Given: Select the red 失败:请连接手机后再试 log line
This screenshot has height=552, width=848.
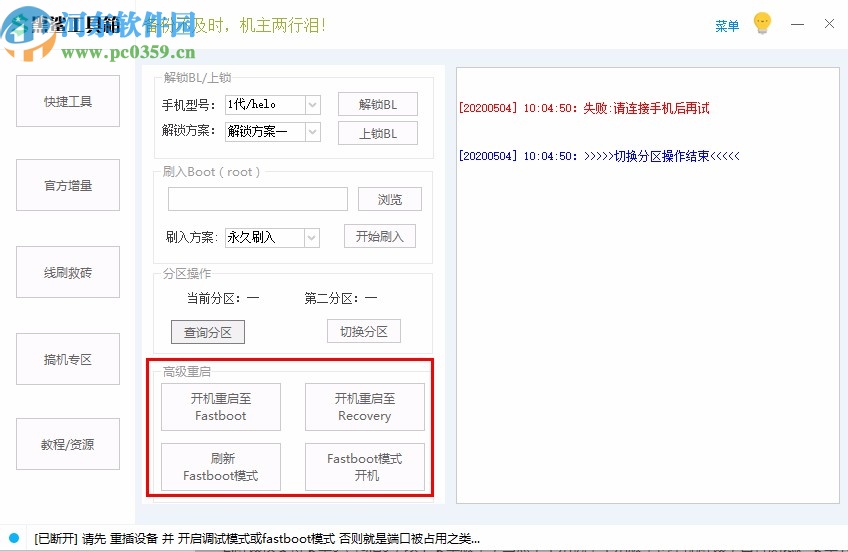Looking at the screenshot, I should point(584,108).
